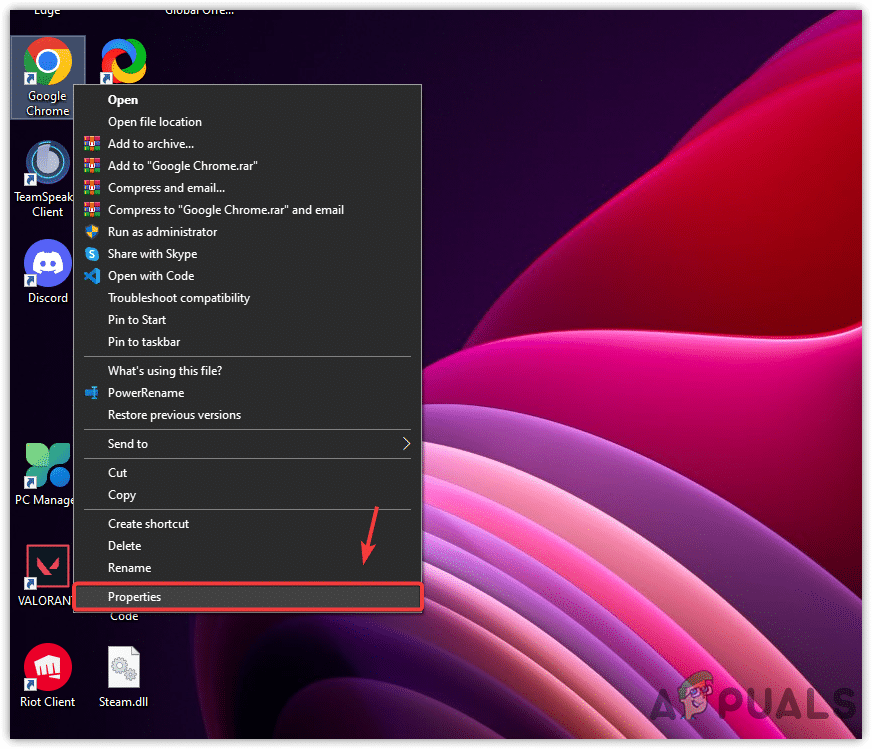Click the WinRAR icon beside Add to archive

[92, 144]
